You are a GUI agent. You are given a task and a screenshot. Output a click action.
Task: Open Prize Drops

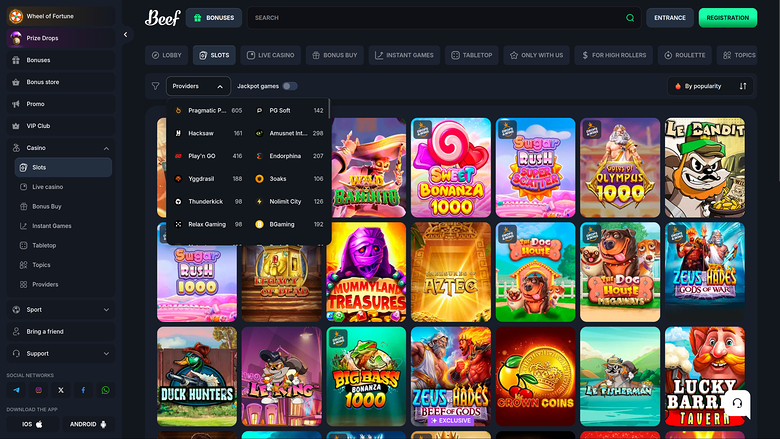click(x=61, y=38)
